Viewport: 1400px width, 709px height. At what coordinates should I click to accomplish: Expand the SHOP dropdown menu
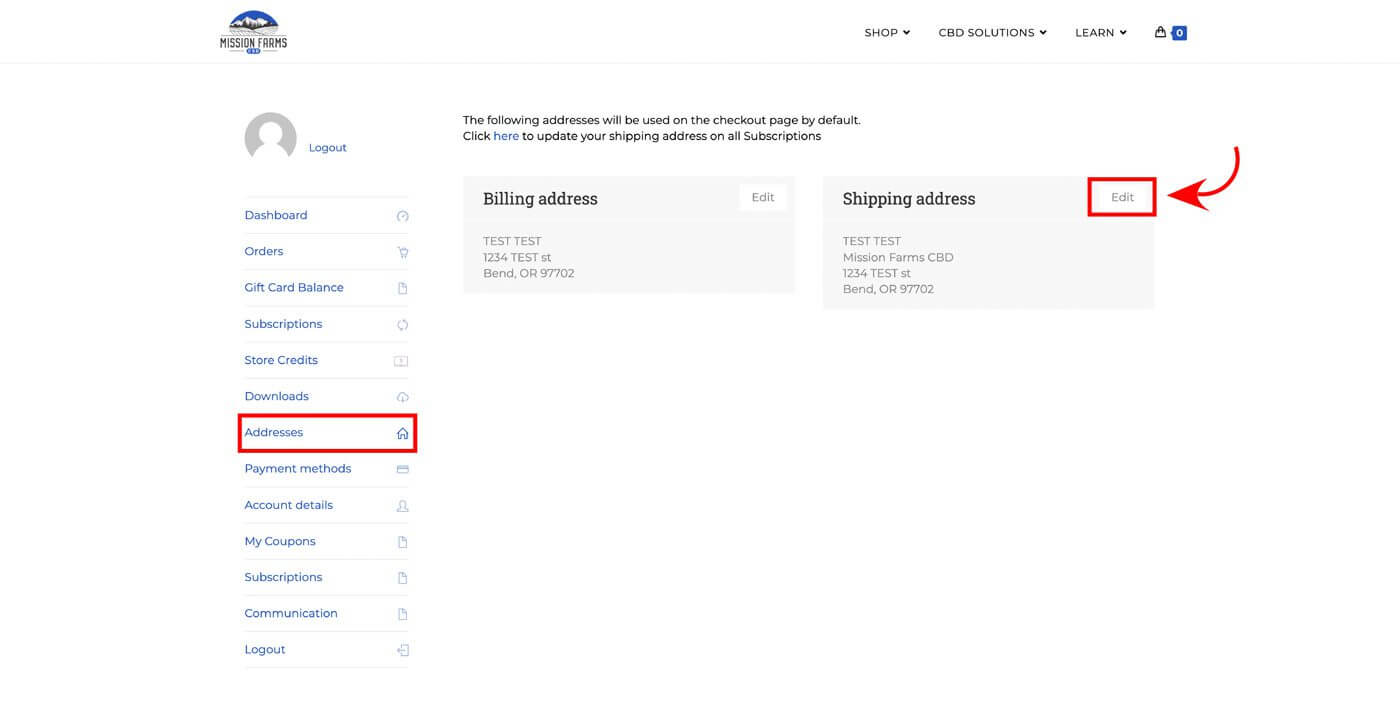(887, 32)
